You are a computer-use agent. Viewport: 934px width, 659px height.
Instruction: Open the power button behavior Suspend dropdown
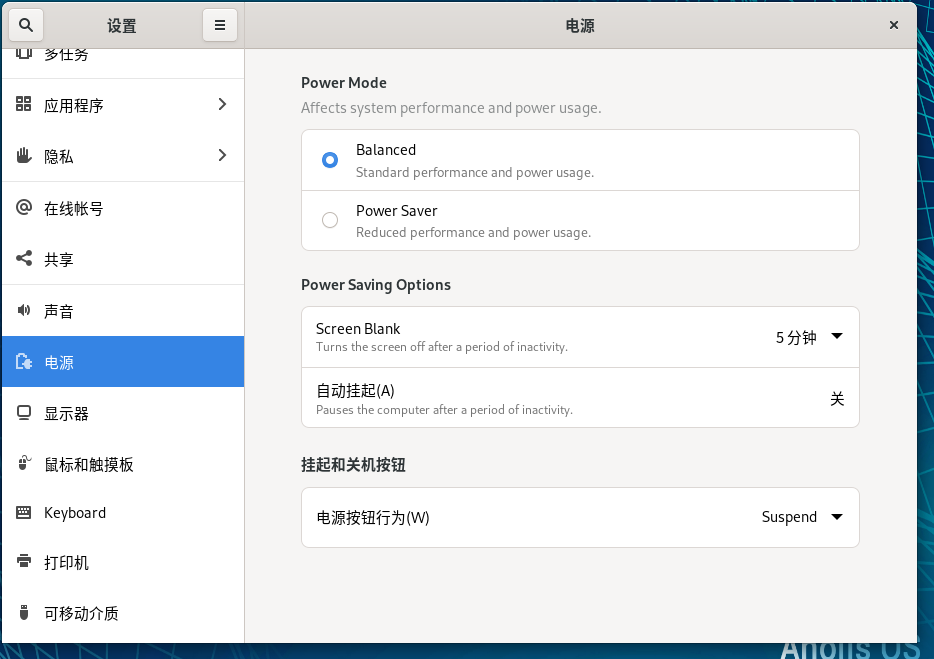(x=802, y=517)
